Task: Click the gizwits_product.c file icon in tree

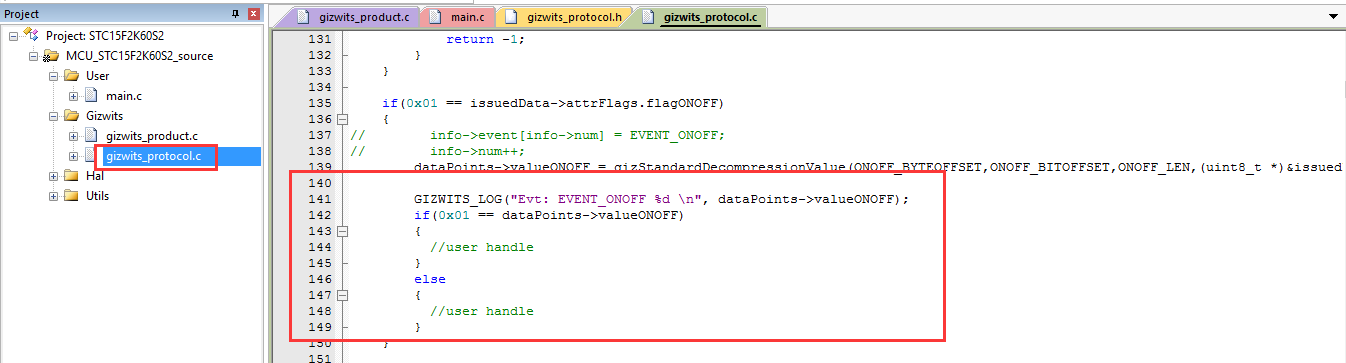Action: (91, 135)
